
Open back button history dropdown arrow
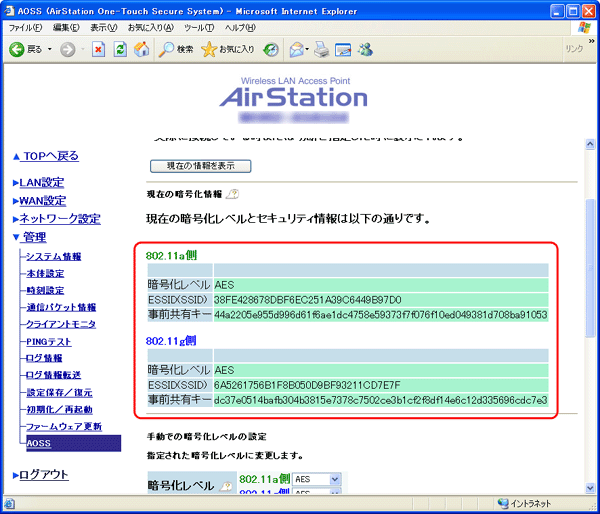pos(50,49)
